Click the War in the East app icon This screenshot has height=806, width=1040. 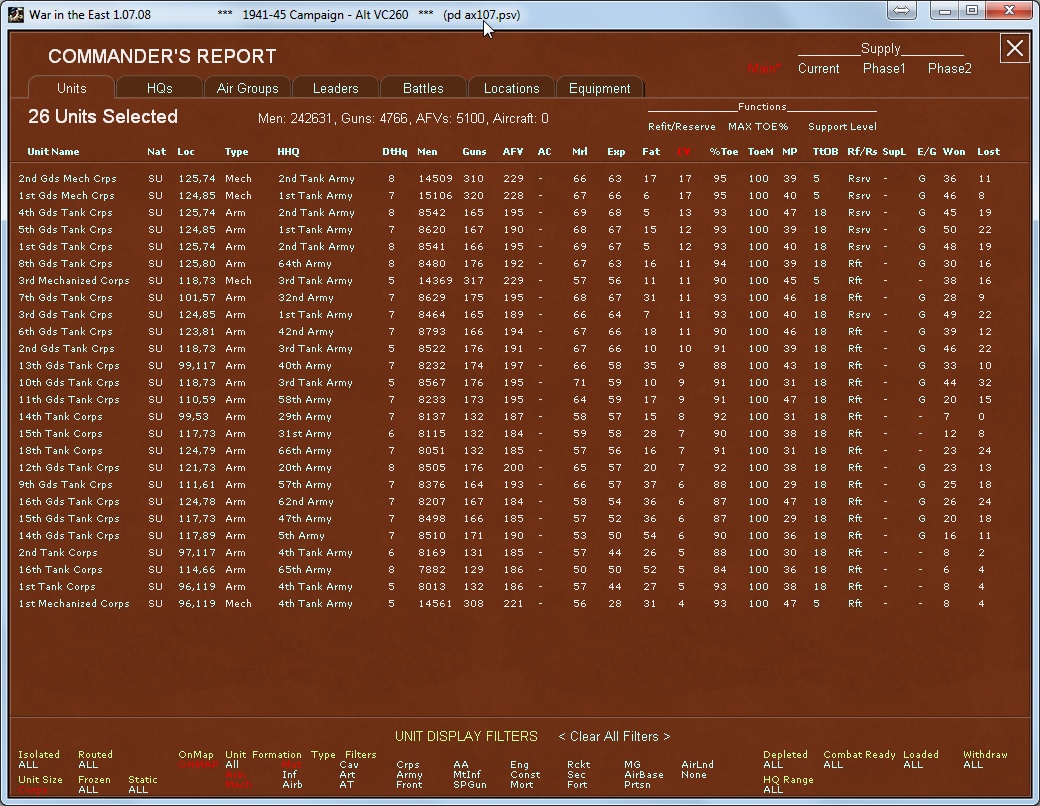[16, 15]
